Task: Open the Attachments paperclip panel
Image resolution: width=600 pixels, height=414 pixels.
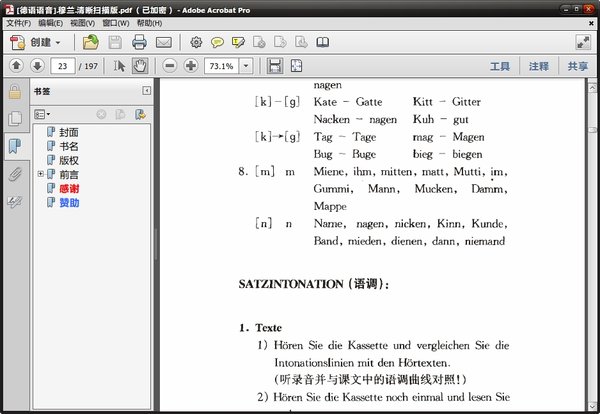Action: pyautogui.click(x=14, y=174)
